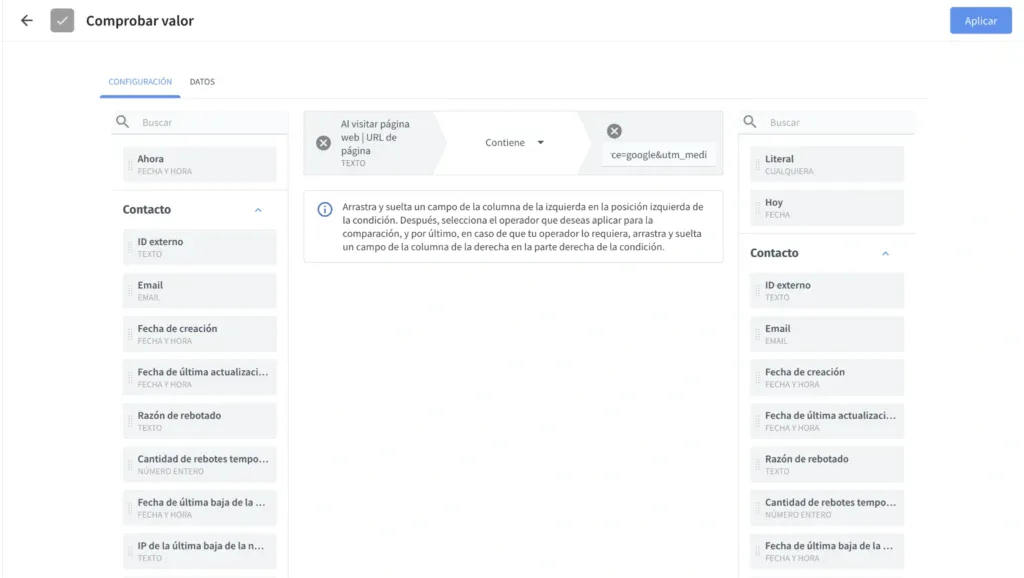Viewport: 1024px width, 578px height.
Task: Select left Fecha de última actualización field
Action: click(x=199, y=377)
